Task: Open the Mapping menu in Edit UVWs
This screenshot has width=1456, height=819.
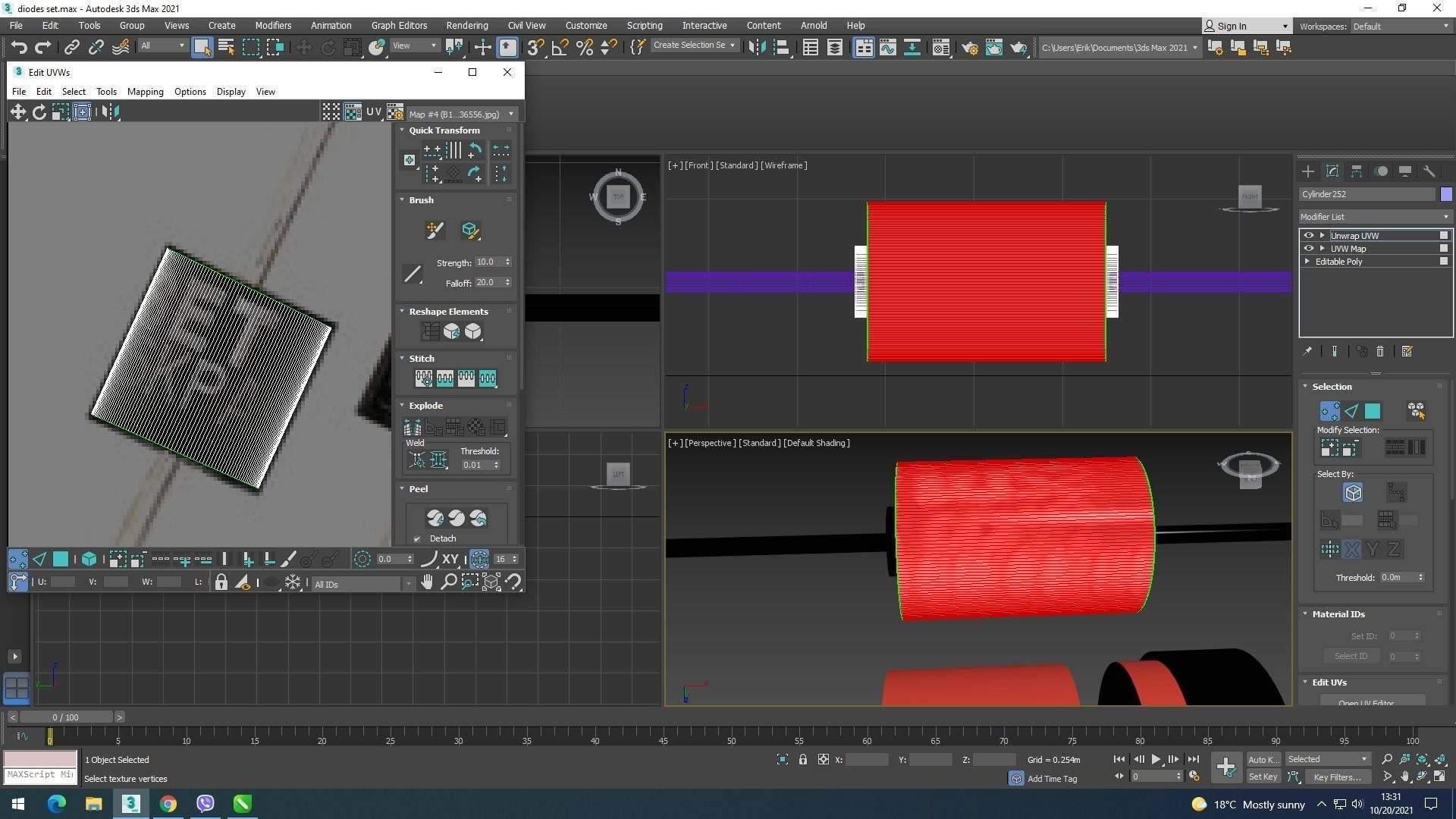Action: (x=145, y=92)
